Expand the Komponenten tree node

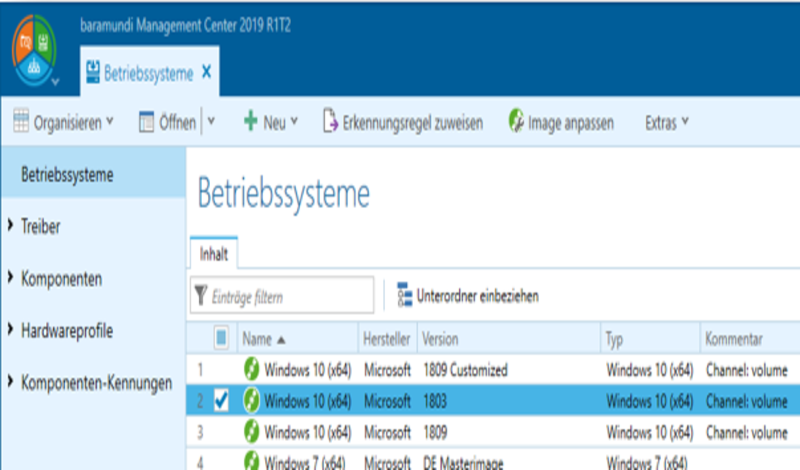pos(10,277)
